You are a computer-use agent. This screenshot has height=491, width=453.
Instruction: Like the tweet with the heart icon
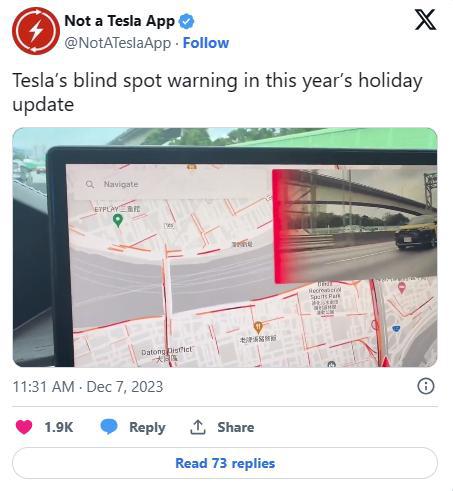click(24, 427)
